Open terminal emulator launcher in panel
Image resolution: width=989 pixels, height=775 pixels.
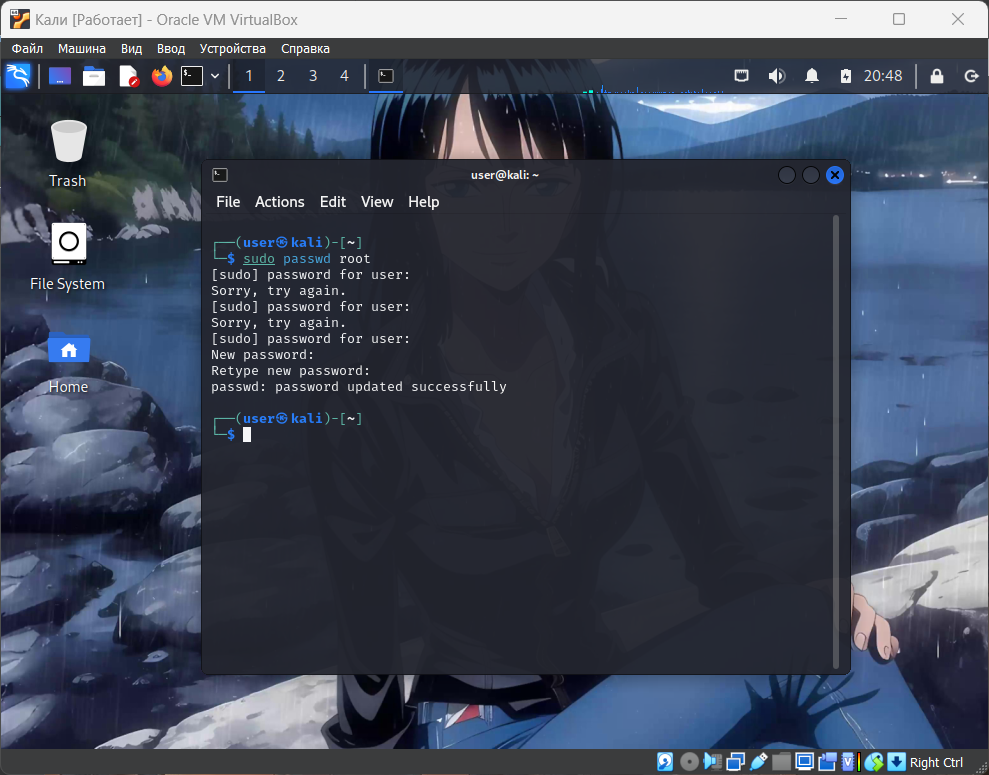tap(192, 76)
